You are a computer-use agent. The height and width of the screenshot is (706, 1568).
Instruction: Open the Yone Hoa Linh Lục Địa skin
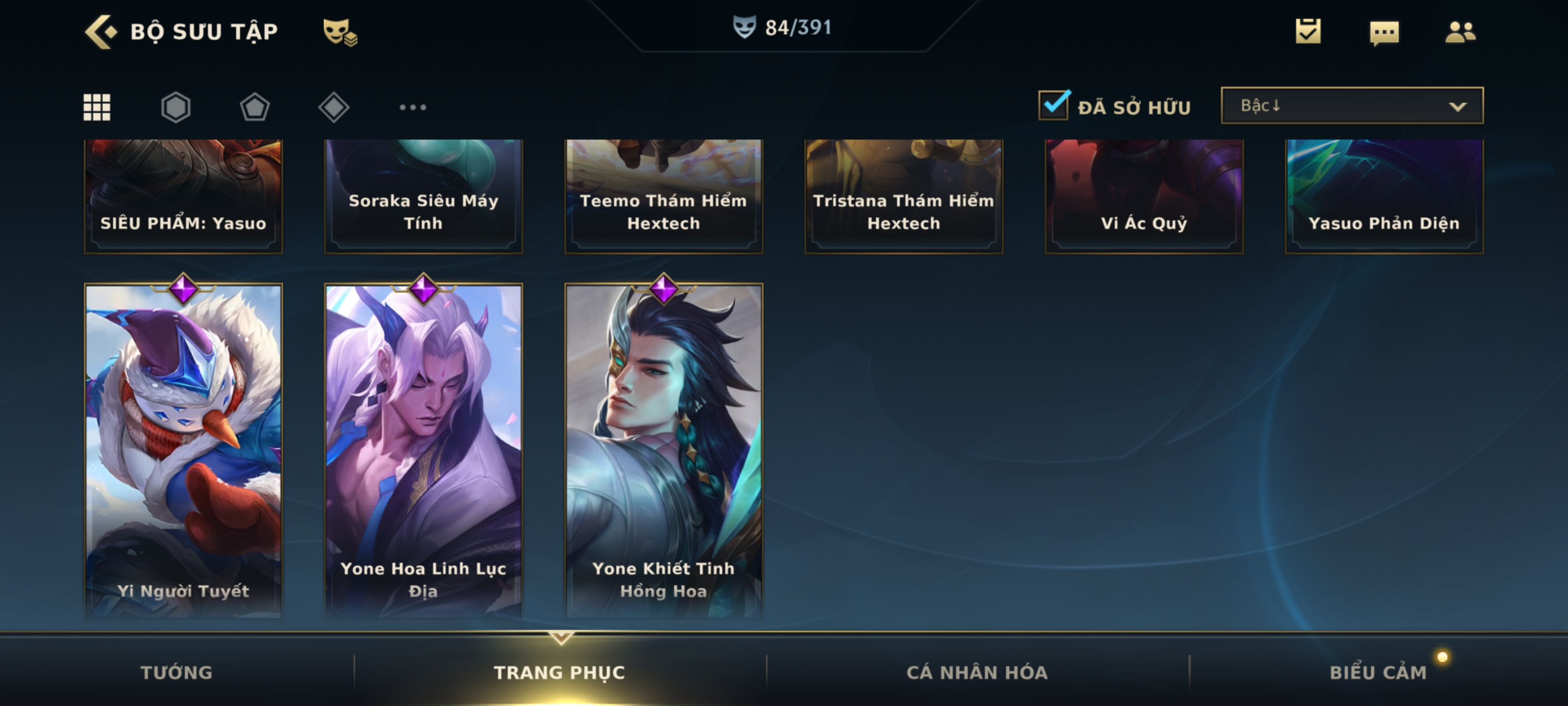[x=423, y=451]
